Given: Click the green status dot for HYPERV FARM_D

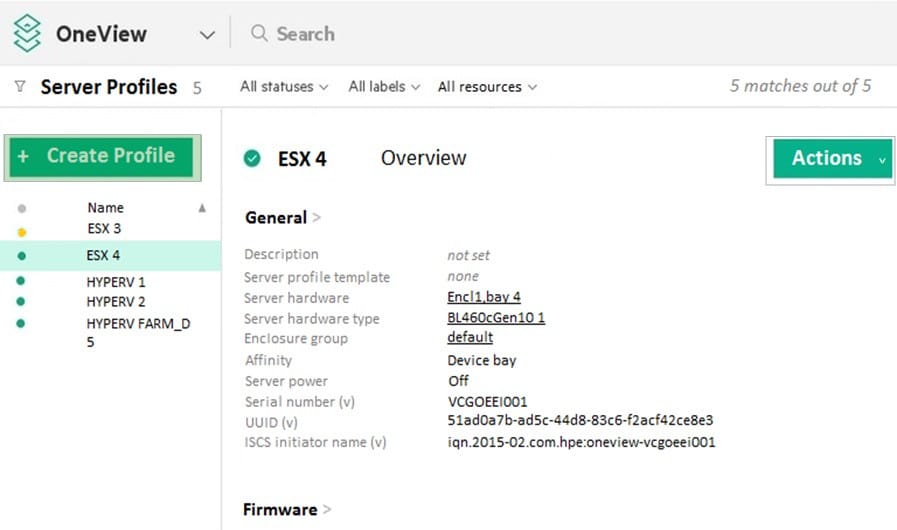Looking at the screenshot, I should [x=22, y=323].
